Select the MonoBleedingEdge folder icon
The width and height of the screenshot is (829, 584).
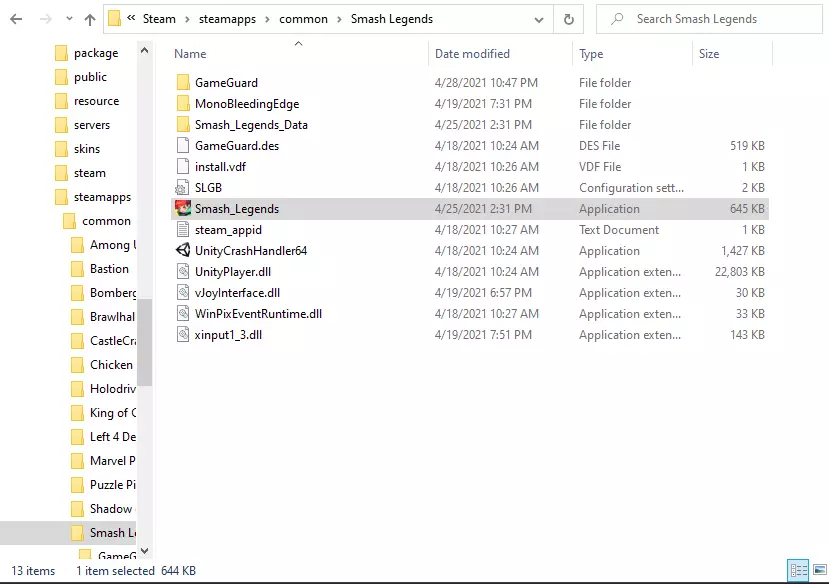(183, 104)
